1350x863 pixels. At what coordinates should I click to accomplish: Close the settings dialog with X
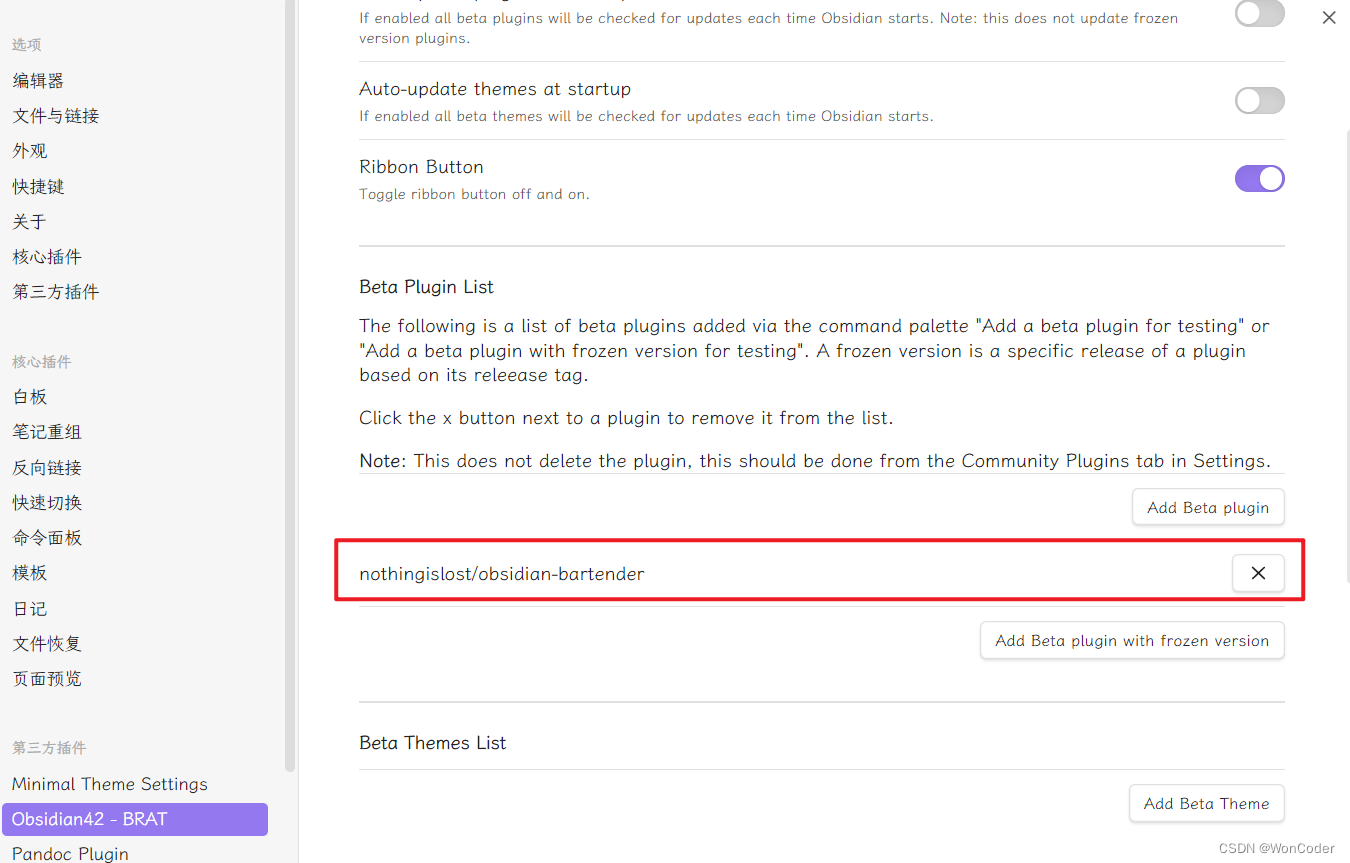pos(1329,18)
